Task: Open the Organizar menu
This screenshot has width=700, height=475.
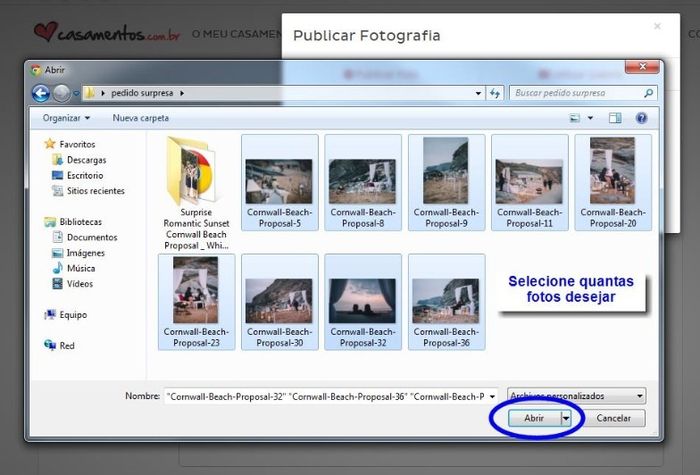Action: tap(66, 118)
